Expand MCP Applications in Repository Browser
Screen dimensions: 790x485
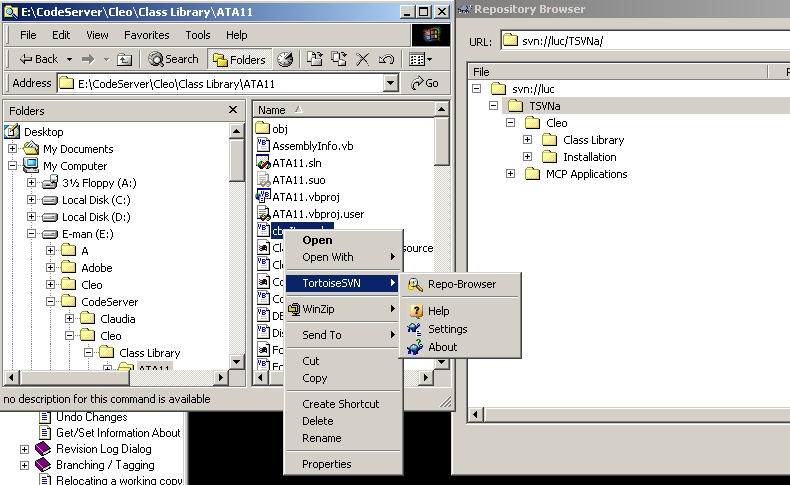point(510,174)
